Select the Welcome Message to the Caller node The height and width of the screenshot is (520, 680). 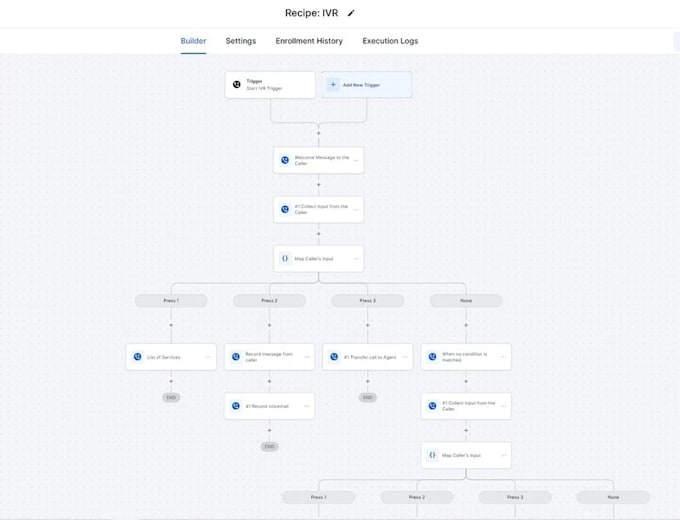[x=319, y=160]
